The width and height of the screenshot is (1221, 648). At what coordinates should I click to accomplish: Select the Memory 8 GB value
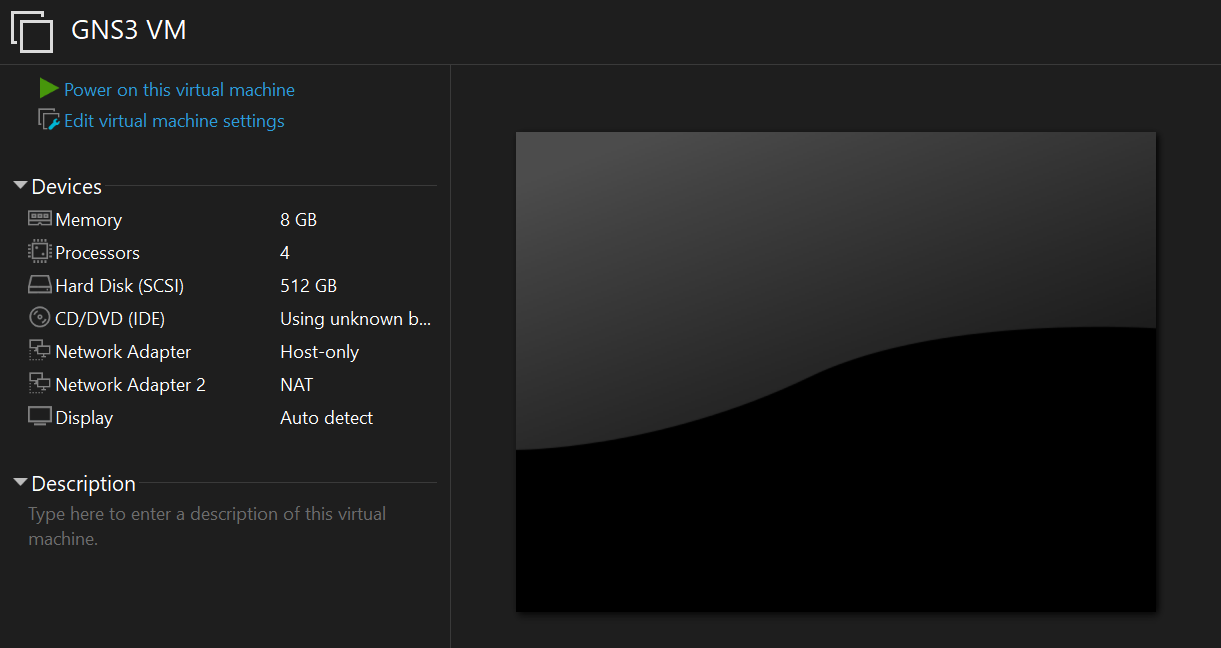click(298, 220)
